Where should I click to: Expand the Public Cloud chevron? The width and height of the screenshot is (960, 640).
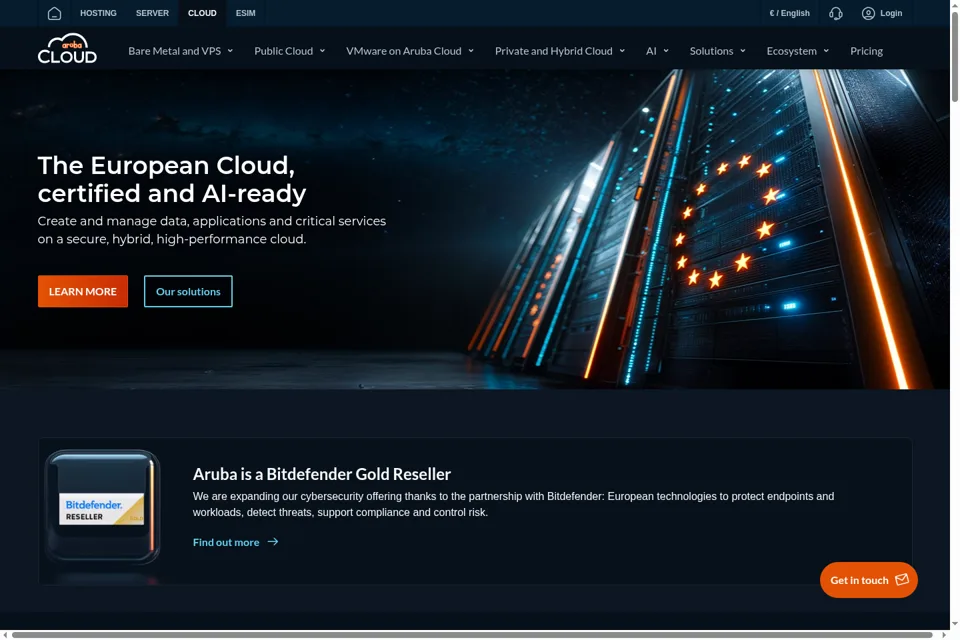click(x=322, y=51)
